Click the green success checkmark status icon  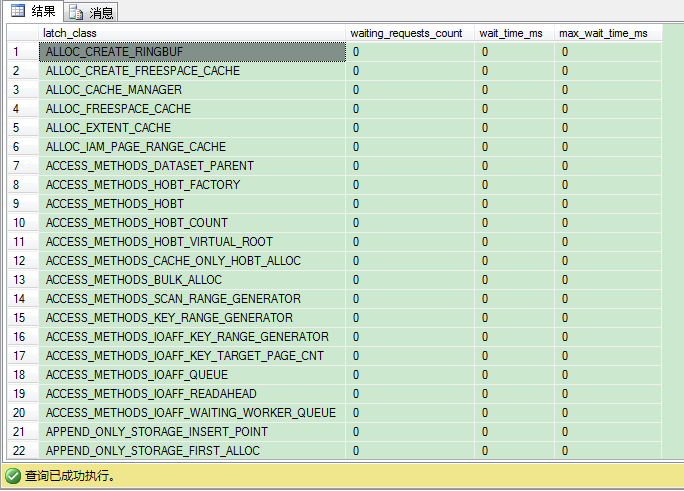12,476
